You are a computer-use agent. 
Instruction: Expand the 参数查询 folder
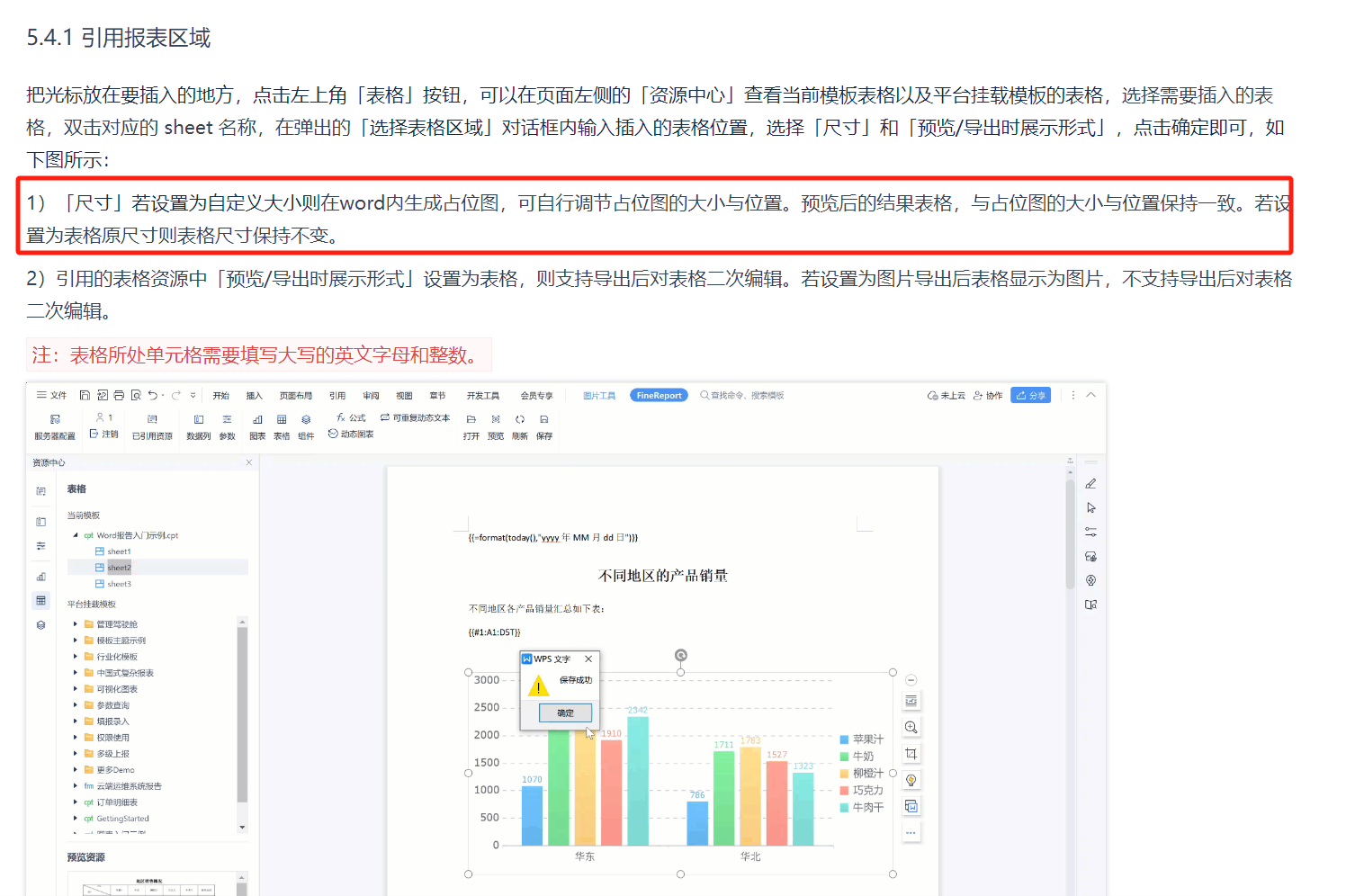(x=76, y=705)
